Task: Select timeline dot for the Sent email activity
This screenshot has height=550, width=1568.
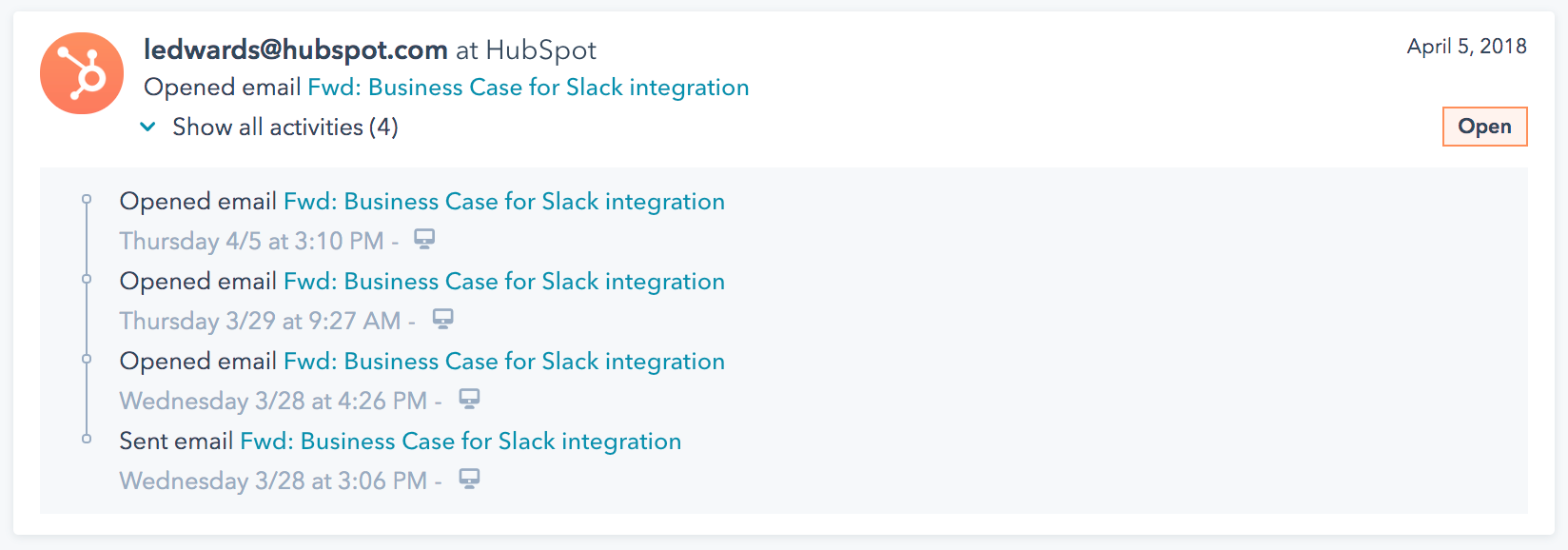Action: 87,439
